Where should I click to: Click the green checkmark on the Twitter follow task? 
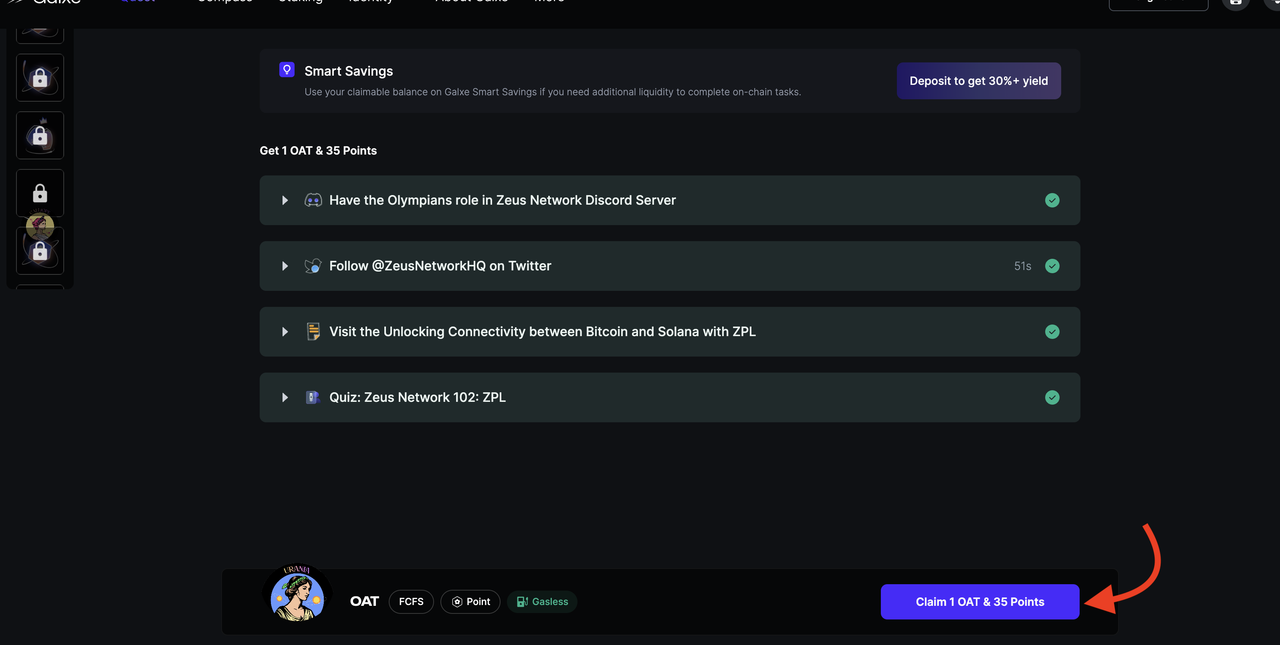[1052, 266]
